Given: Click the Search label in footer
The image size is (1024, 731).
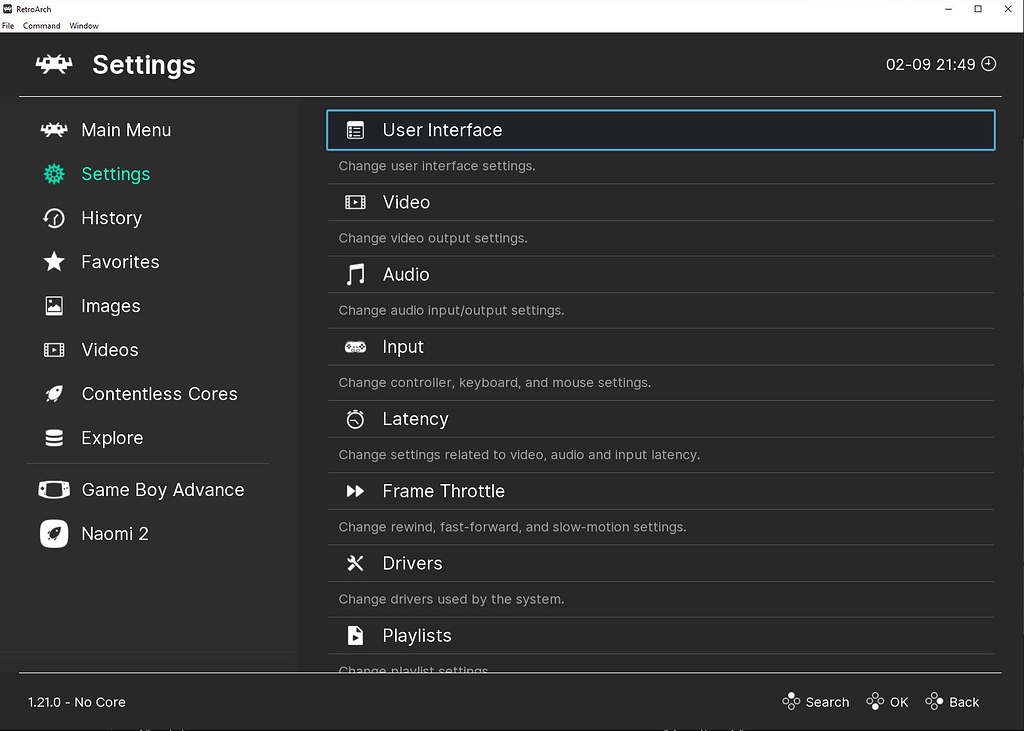Looking at the screenshot, I should tap(827, 702).
